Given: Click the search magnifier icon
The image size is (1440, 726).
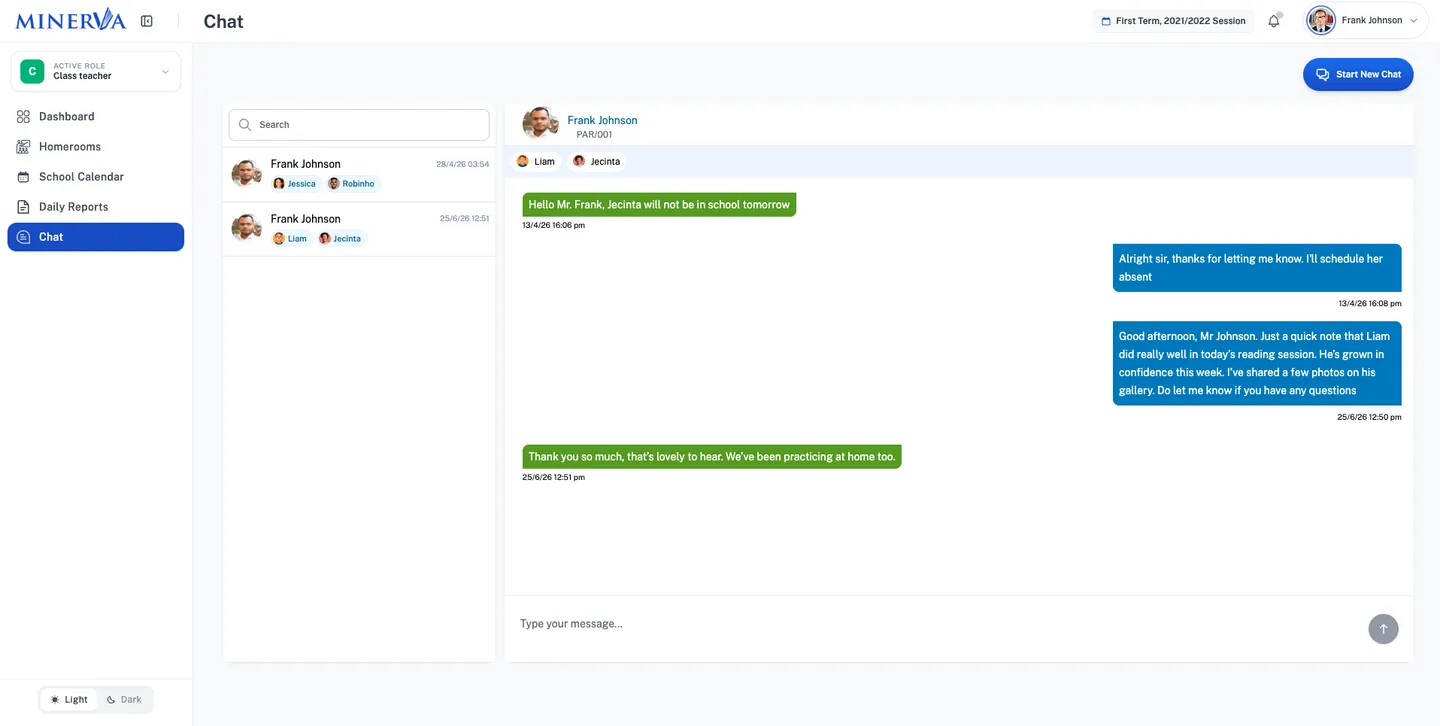Looking at the screenshot, I should click(245, 125).
